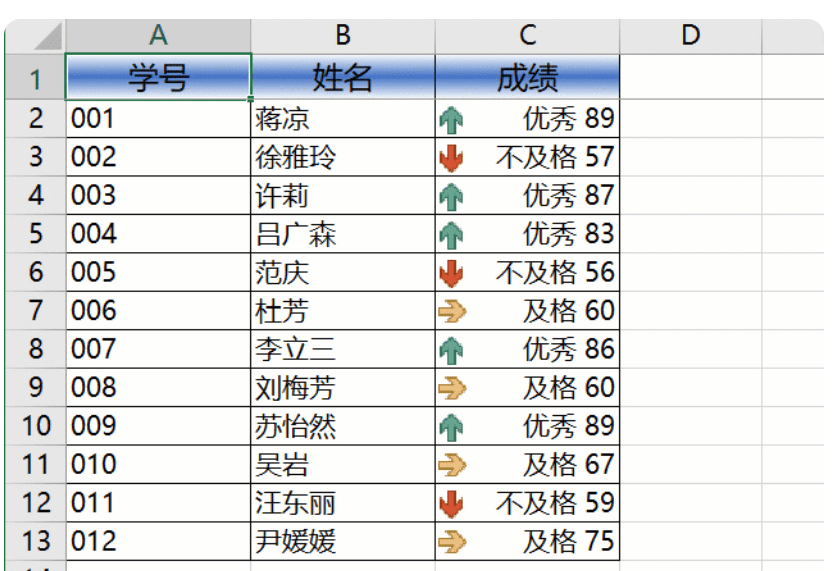Click the score text 优秀 87

[568, 195]
